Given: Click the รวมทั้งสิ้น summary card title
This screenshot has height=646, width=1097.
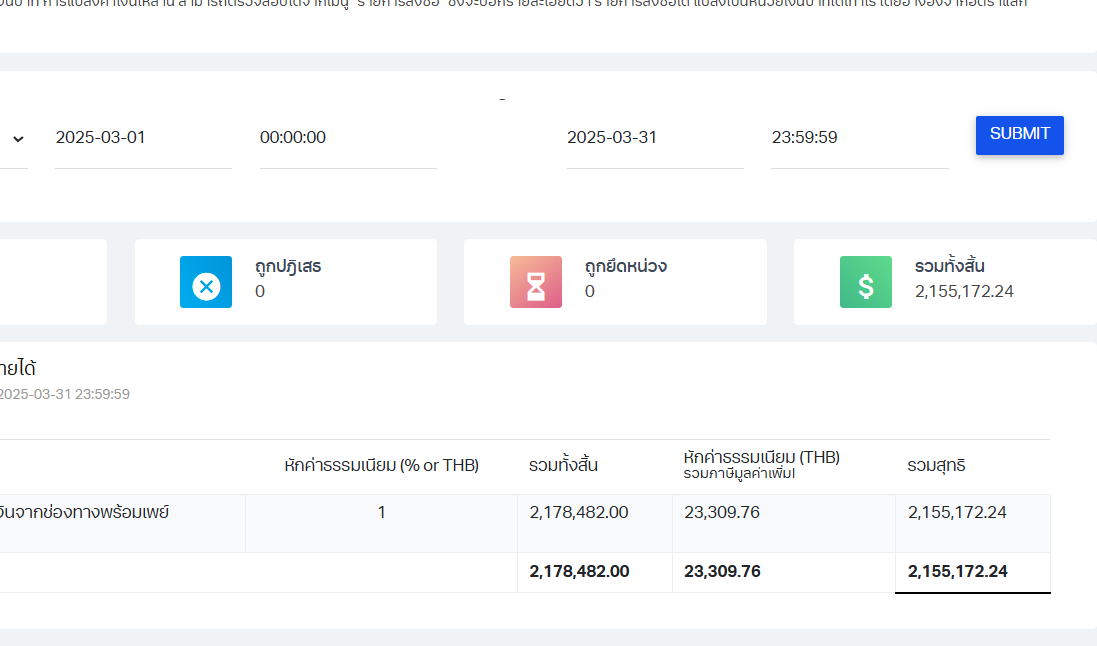Looking at the screenshot, I should tap(949, 267).
